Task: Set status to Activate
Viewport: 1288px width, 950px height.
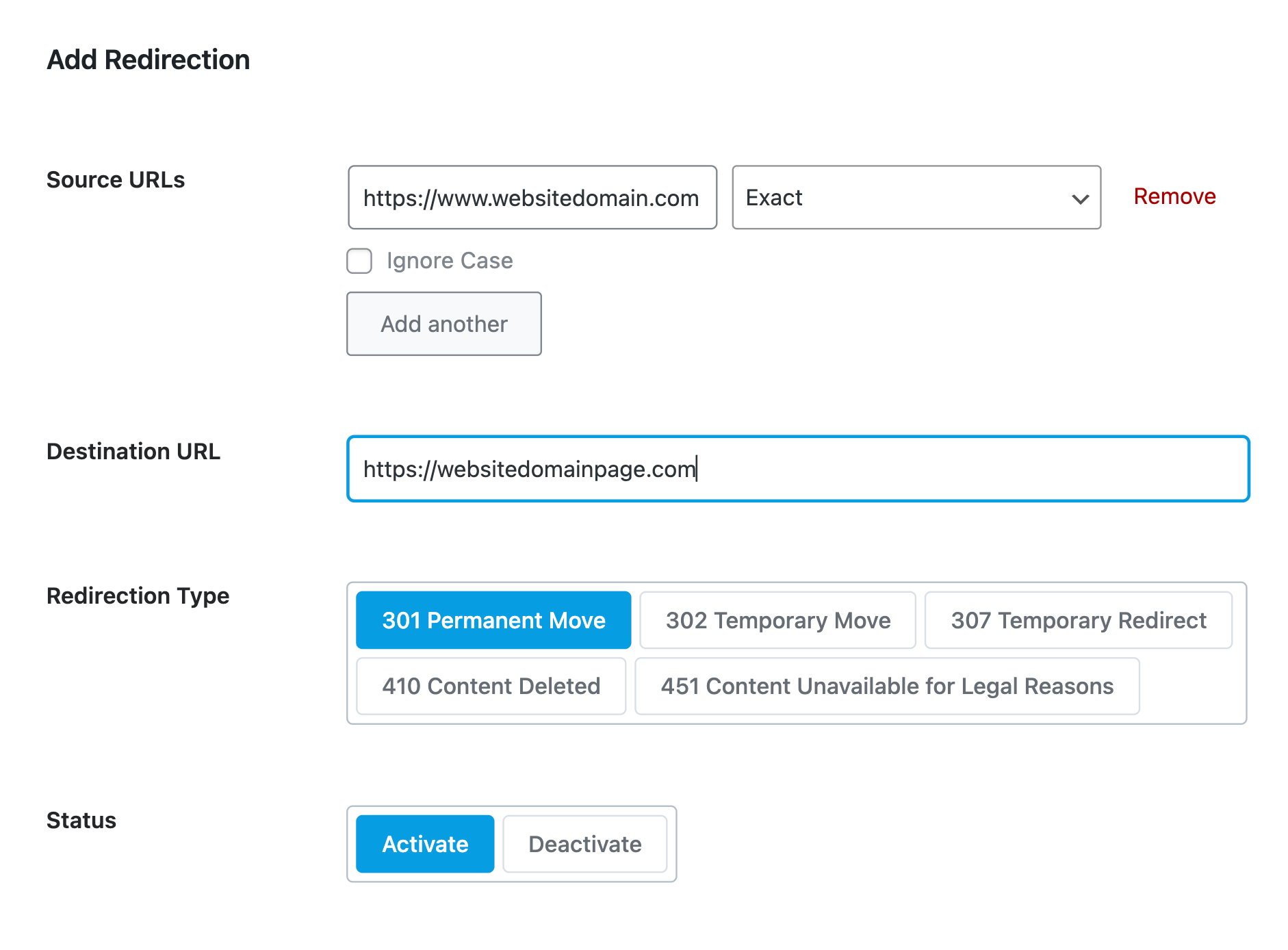Action: tap(425, 844)
